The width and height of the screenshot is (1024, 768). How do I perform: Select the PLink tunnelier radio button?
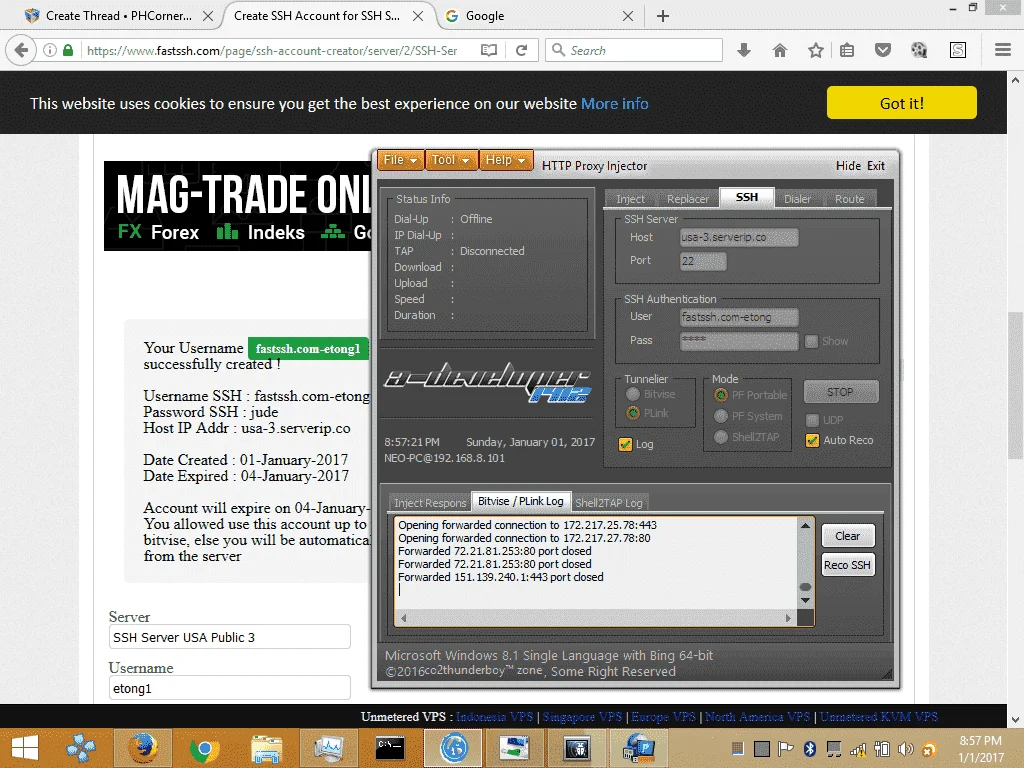(633, 413)
